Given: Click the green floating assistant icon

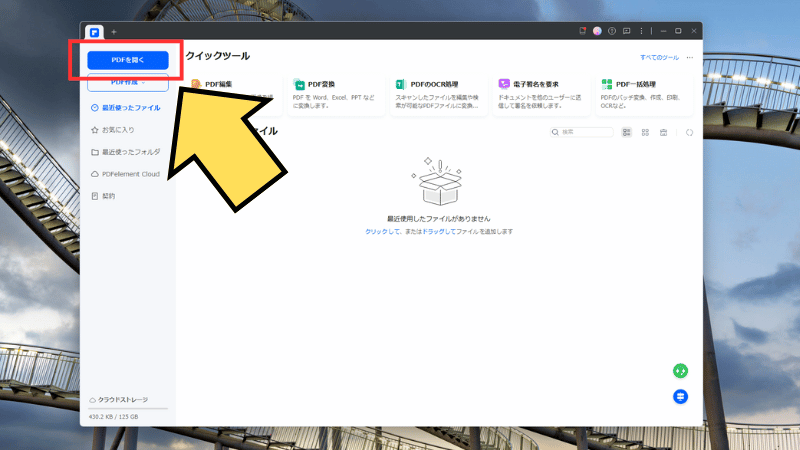Looking at the screenshot, I should (x=680, y=371).
